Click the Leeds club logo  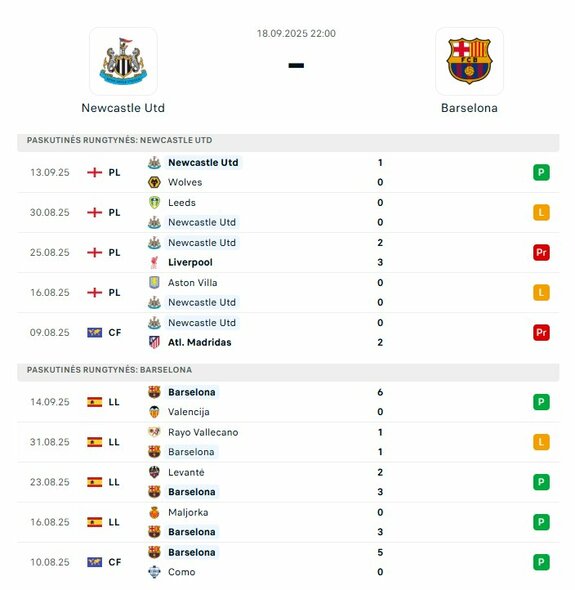pos(154,203)
